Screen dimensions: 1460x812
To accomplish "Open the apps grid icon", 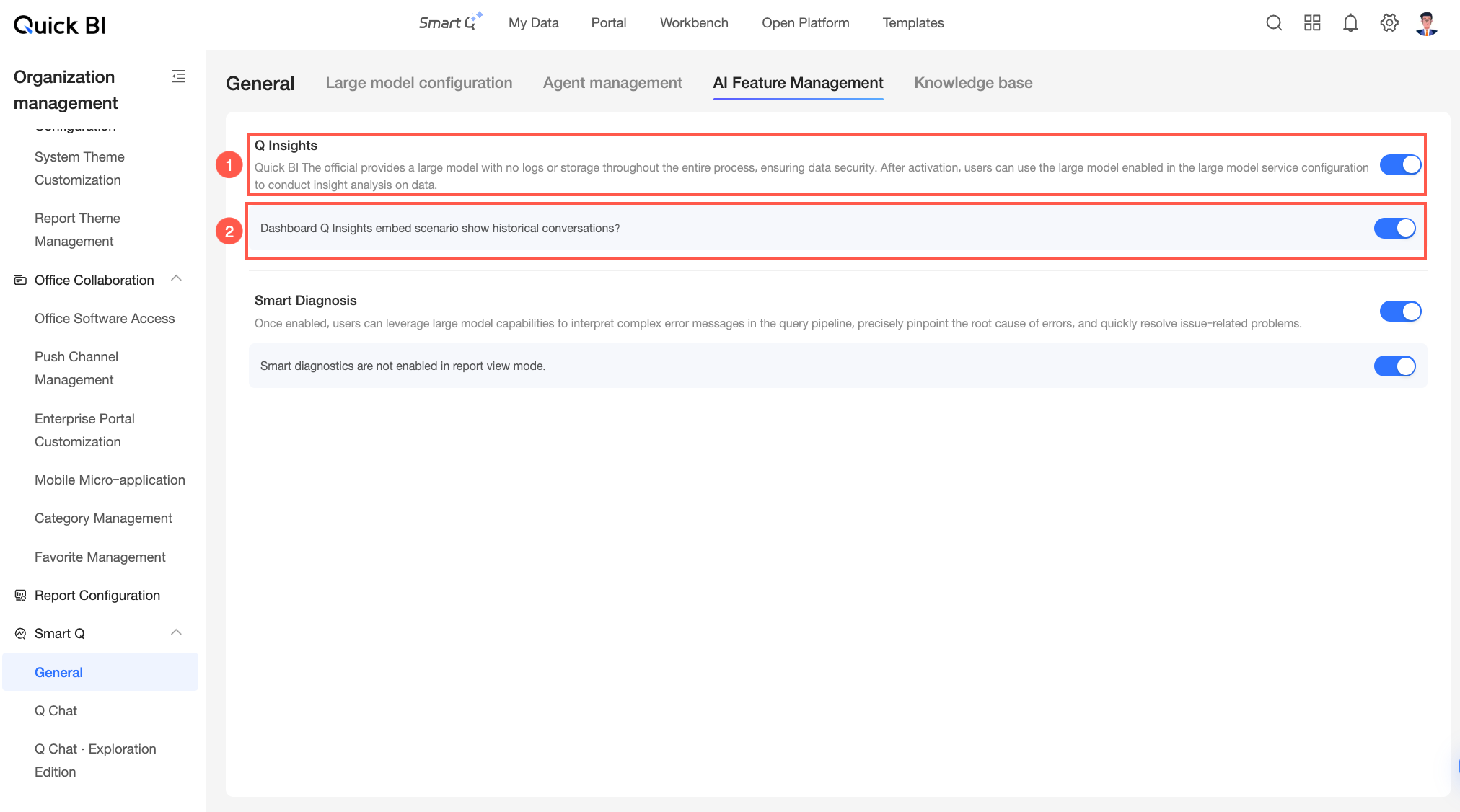I will [x=1312, y=23].
